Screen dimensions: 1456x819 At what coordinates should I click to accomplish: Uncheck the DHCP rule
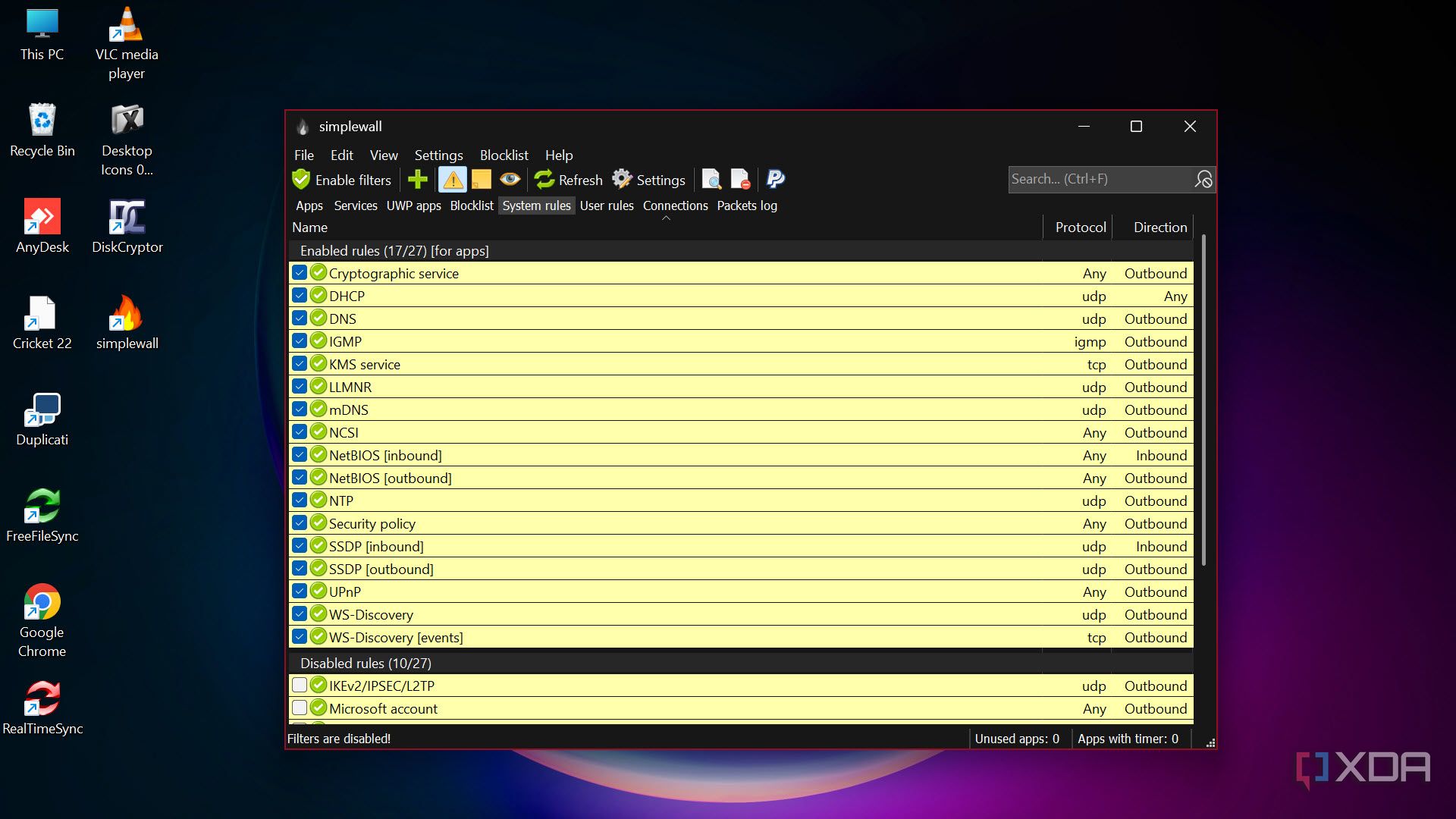click(x=300, y=295)
